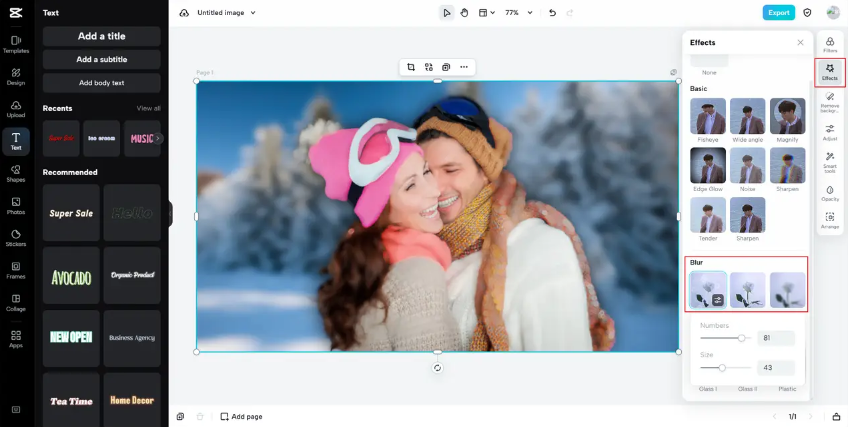The width and height of the screenshot is (848, 427).
Task: Click the duplicate layer icon above the image
Action: pyautogui.click(x=446, y=67)
